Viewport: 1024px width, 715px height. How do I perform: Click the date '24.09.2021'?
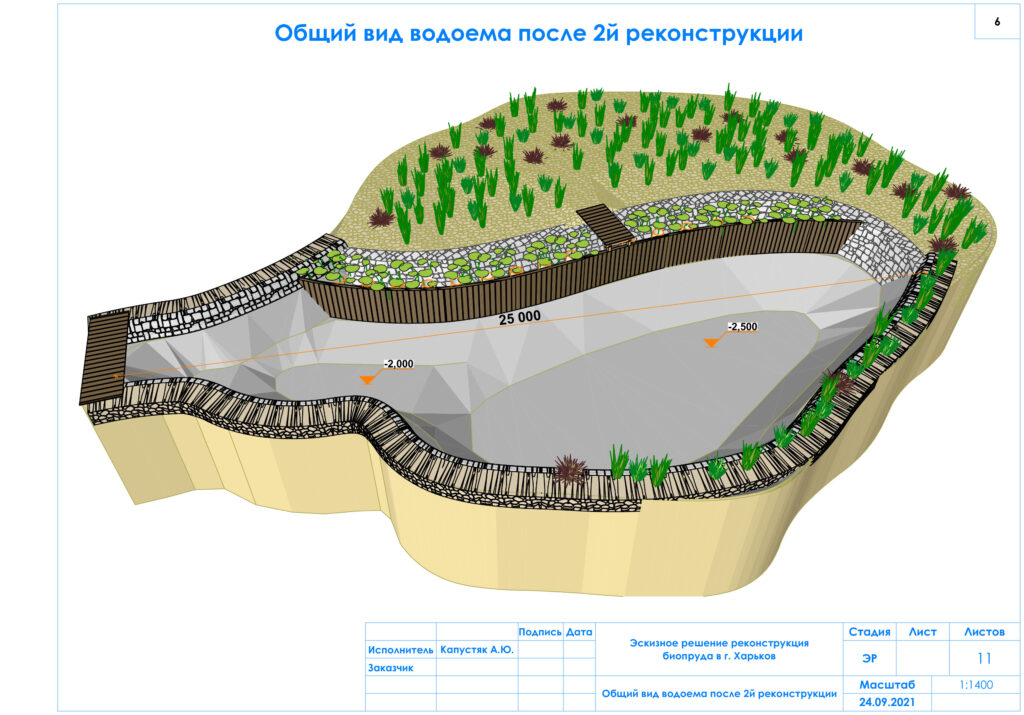(887, 703)
